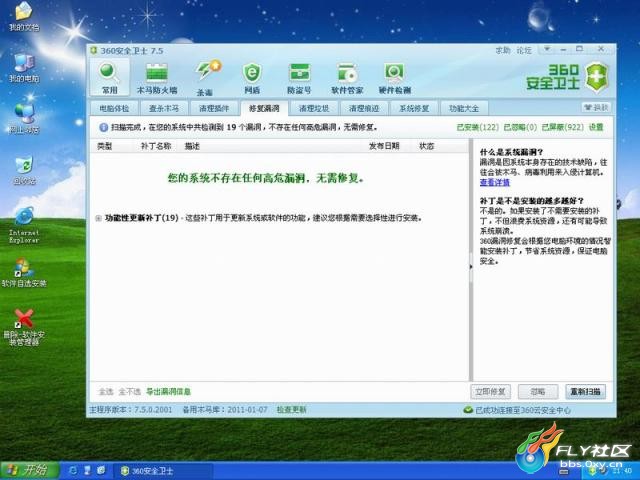This screenshot has height=480, width=640.
Task: Select 回收站 recycle bin icon
Action: [24, 171]
